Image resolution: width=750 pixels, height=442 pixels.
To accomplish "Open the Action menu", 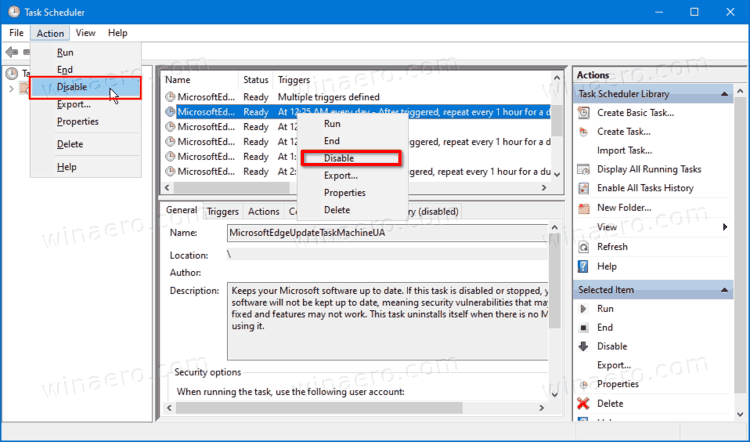I will 50,33.
